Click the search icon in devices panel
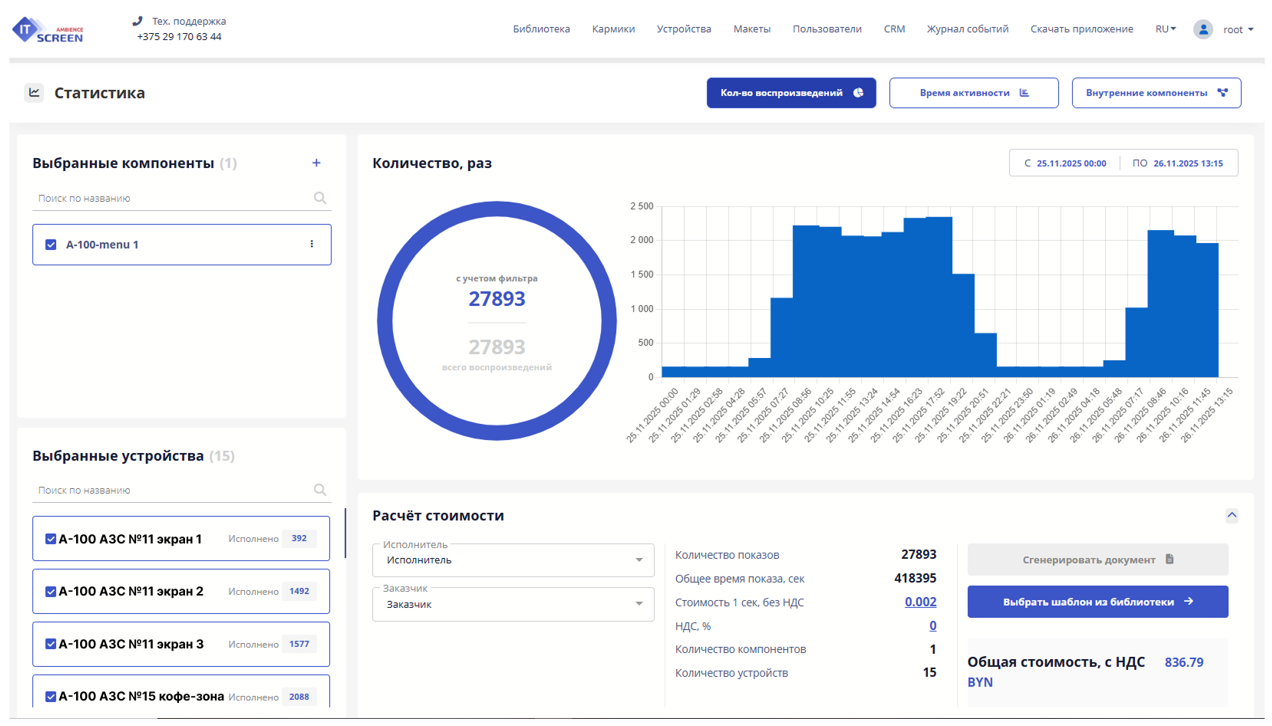 320,490
